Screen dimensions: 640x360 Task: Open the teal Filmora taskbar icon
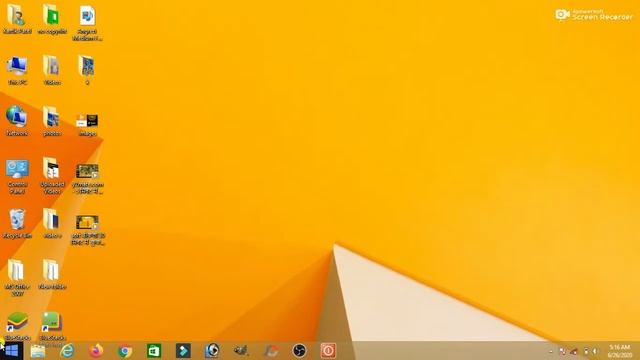[183, 351]
